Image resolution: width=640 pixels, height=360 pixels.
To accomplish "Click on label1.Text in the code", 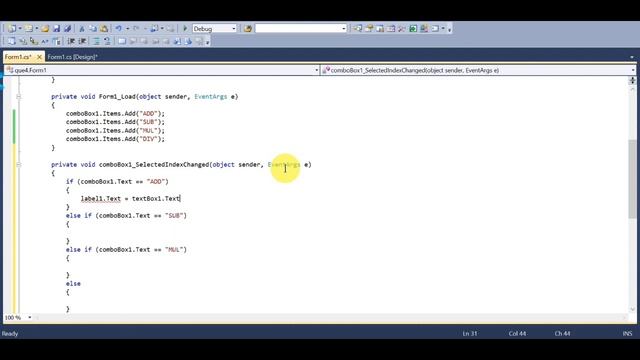I will pos(101,198).
